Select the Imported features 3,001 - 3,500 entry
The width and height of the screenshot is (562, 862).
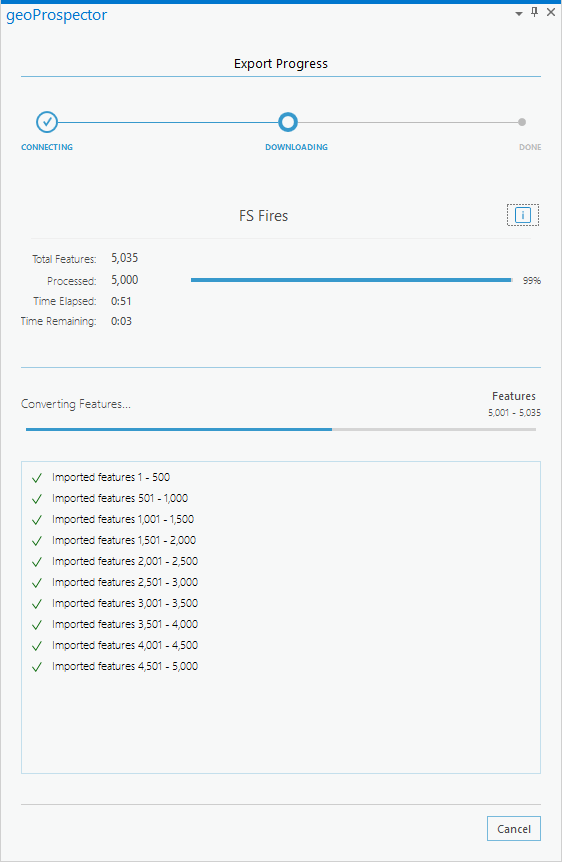tap(125, 603)
